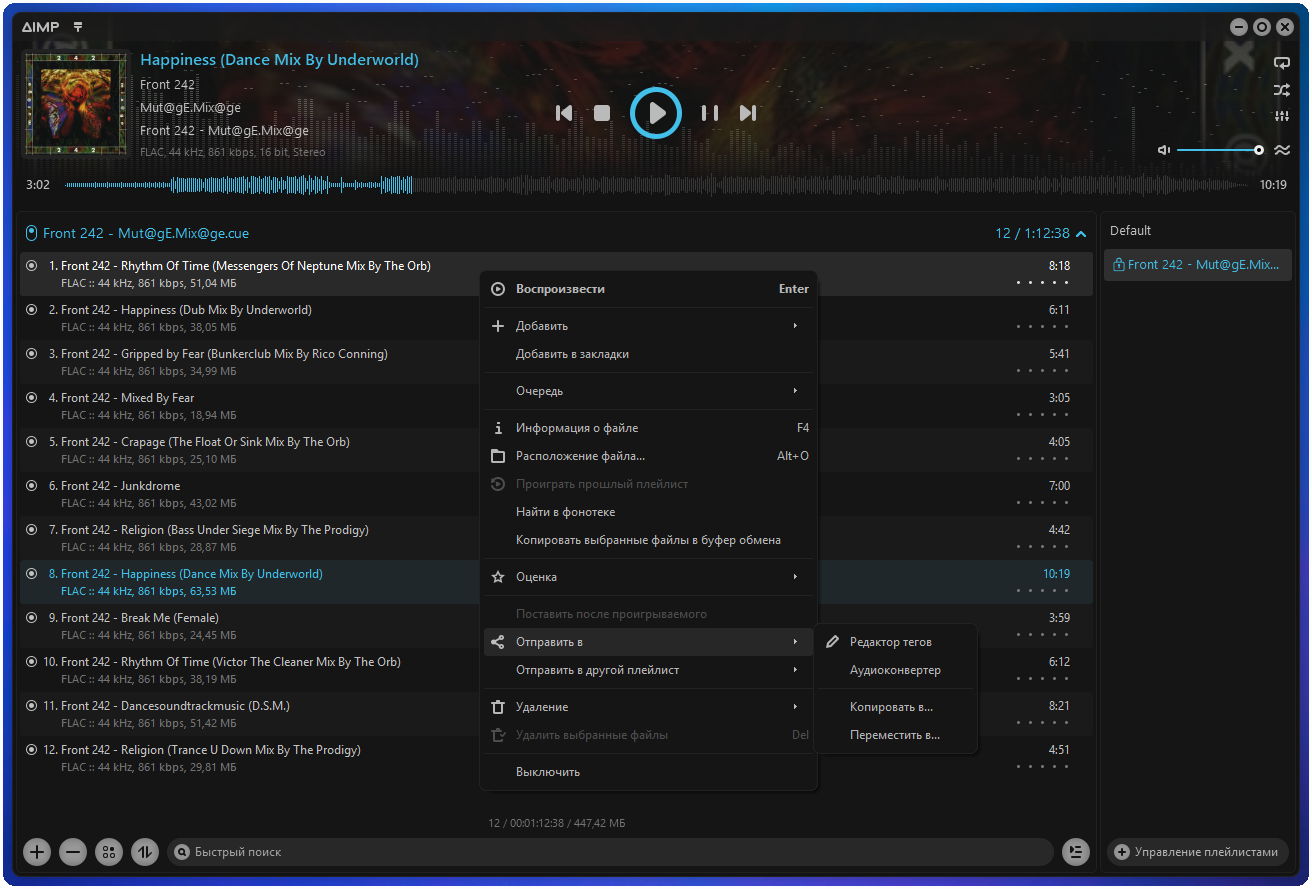Screen dimensions: 1312x889
Task: Open Аудиоконвертер from the submenu
Action: [897, 670]
